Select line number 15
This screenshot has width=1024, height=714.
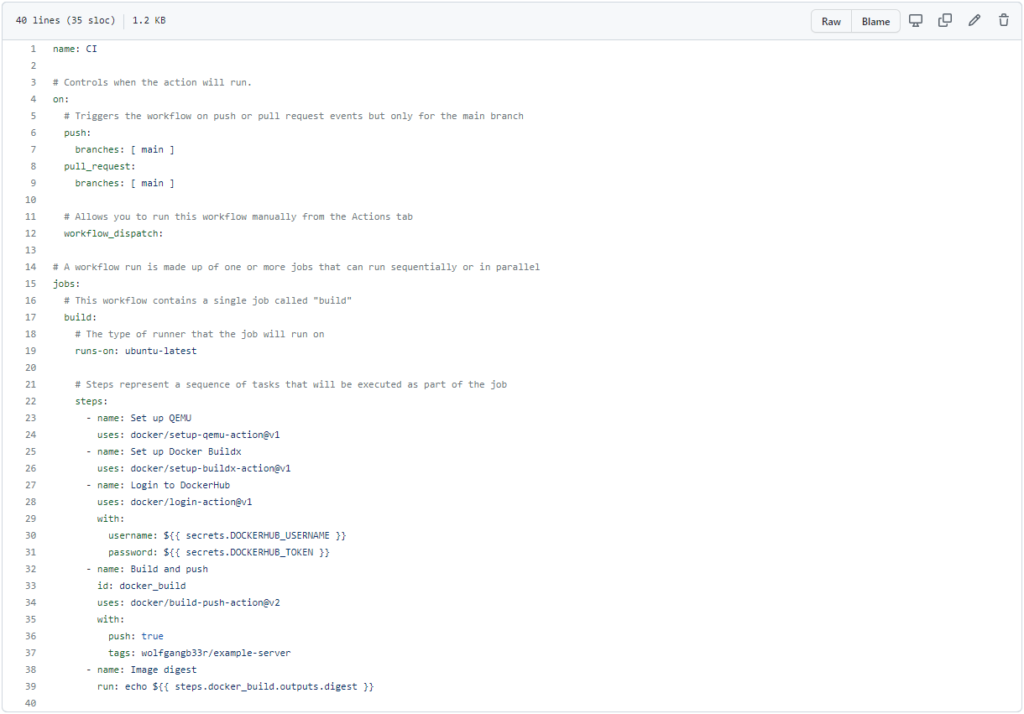pos(31,284)
